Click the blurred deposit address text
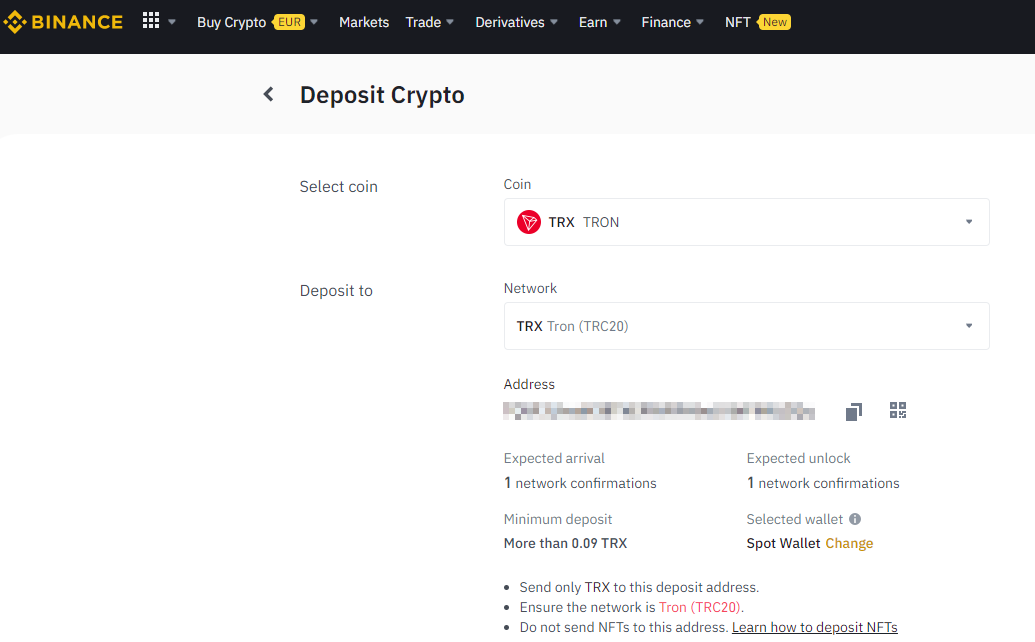Image resolution: width=1035 pixels, height=642 pixels. (659, 411)
